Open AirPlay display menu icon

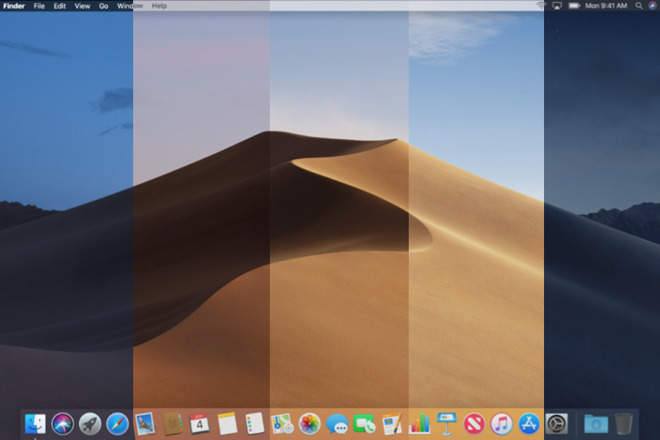point(557,5)
